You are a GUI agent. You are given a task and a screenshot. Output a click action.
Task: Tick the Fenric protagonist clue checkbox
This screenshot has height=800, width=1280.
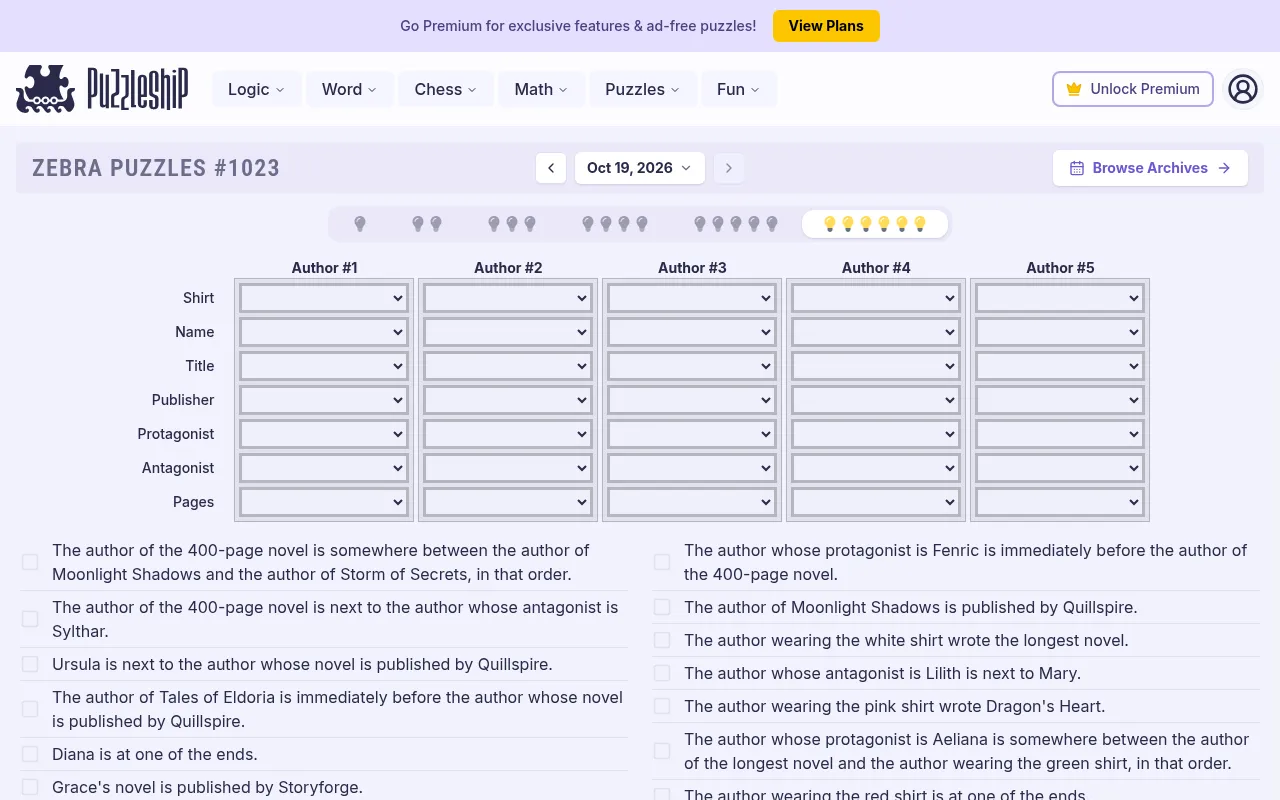[662, 562]
